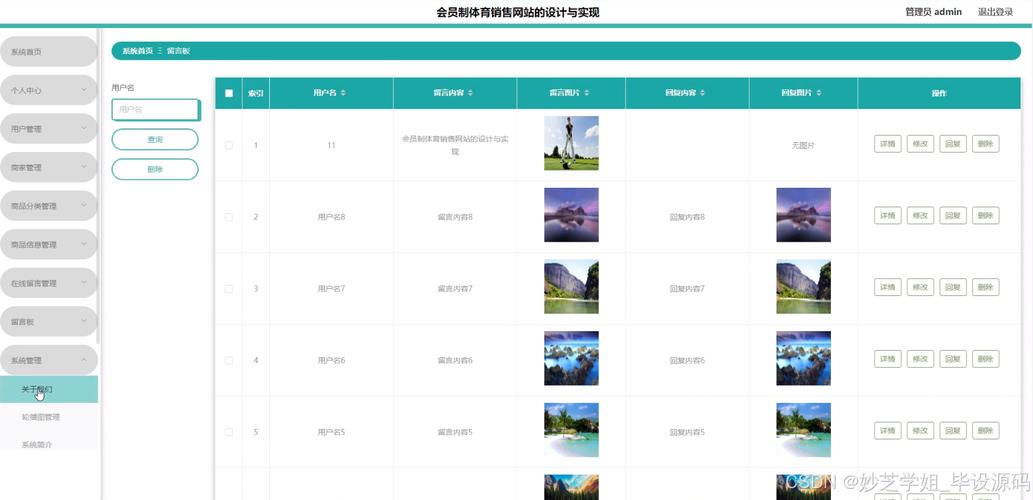Screen dimensions: 1033x500
Task: Click 回复 for 用户名6 row
Action: pyautogui.click(x=953, y=359)
